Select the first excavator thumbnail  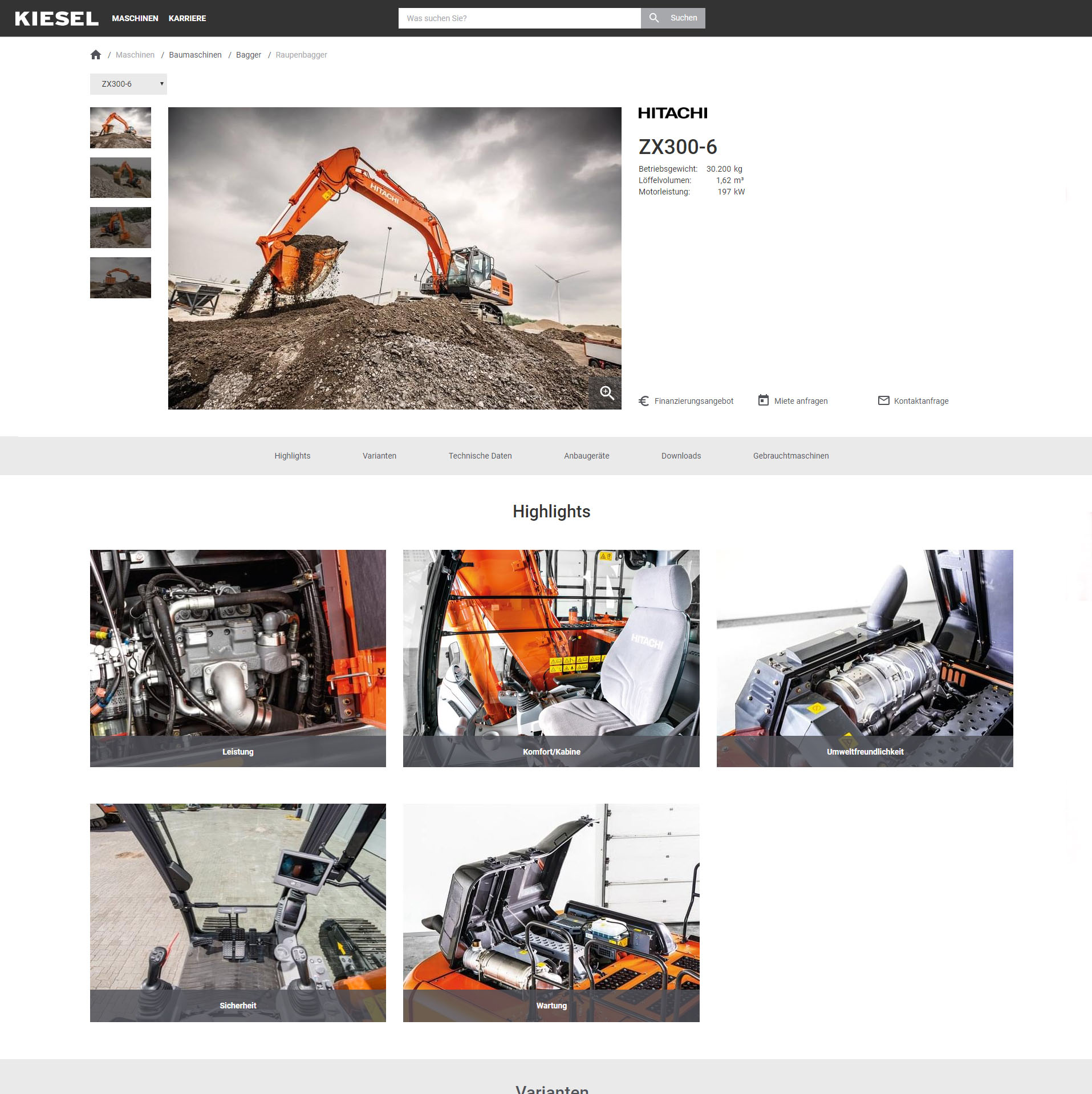120,128
